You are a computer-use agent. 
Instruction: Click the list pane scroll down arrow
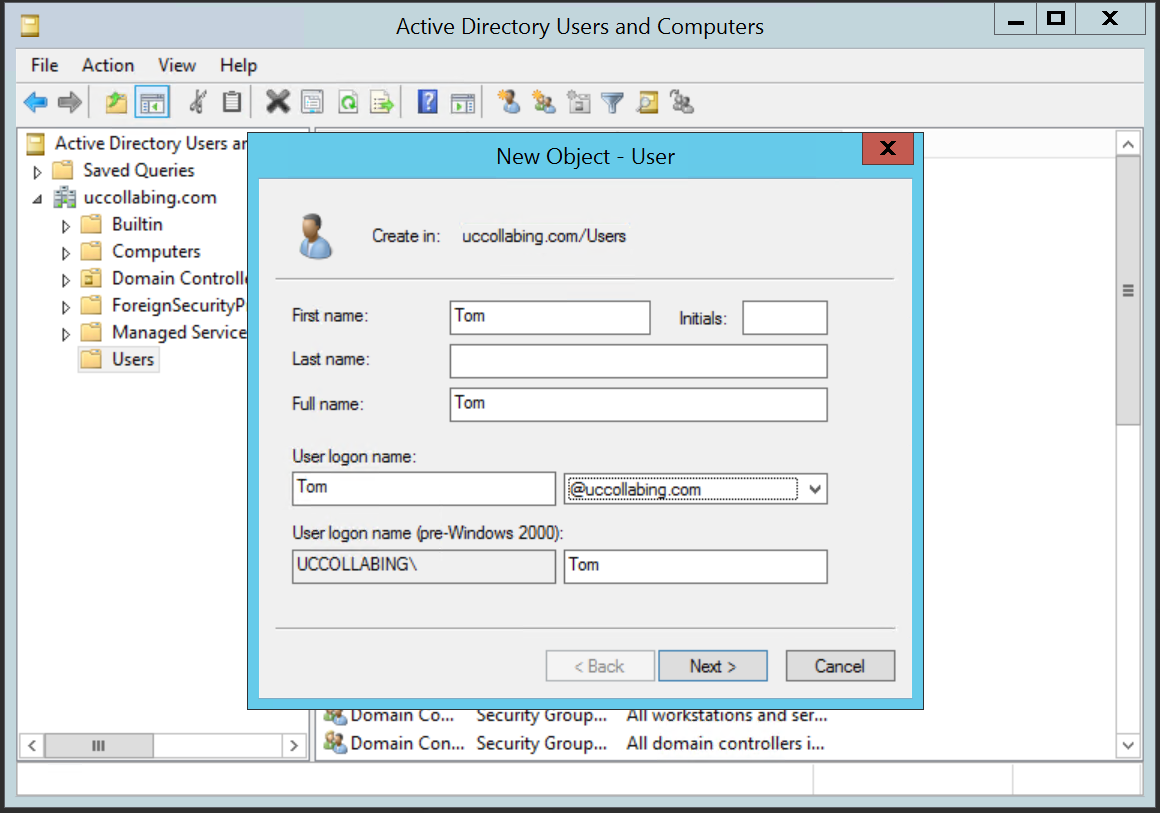(x=1128, y=746)
